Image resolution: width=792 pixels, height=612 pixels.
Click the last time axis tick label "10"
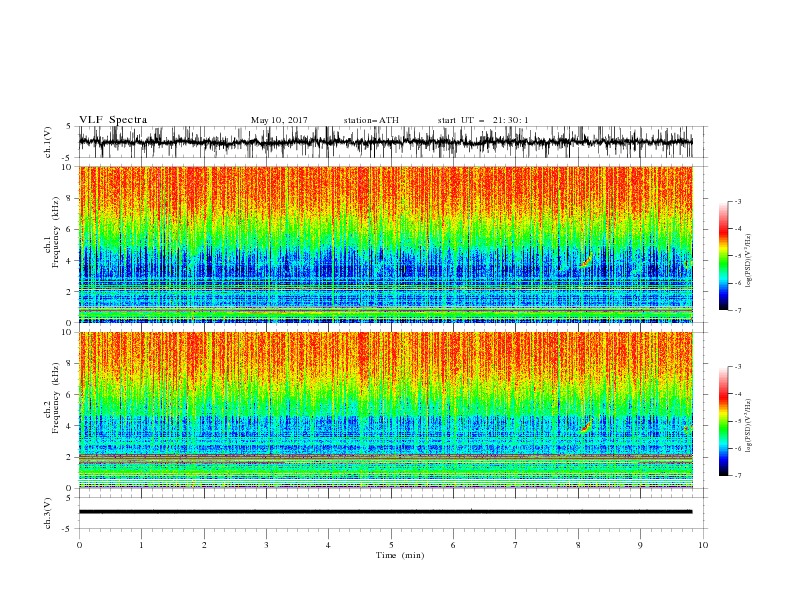coord(703,545)
